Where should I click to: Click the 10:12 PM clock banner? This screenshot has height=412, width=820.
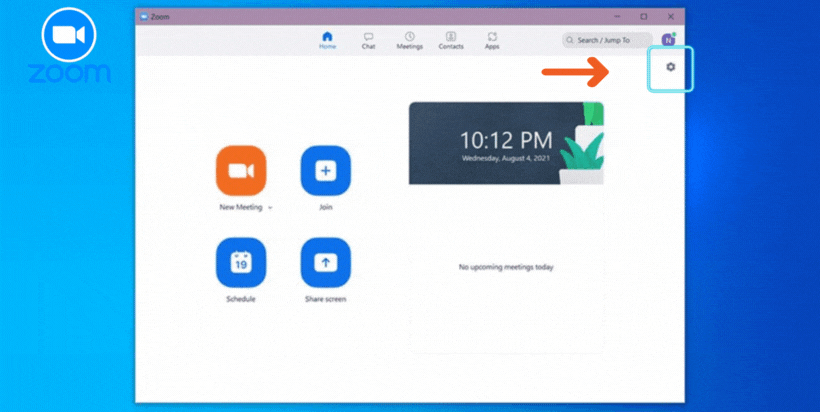click(506, 142)
